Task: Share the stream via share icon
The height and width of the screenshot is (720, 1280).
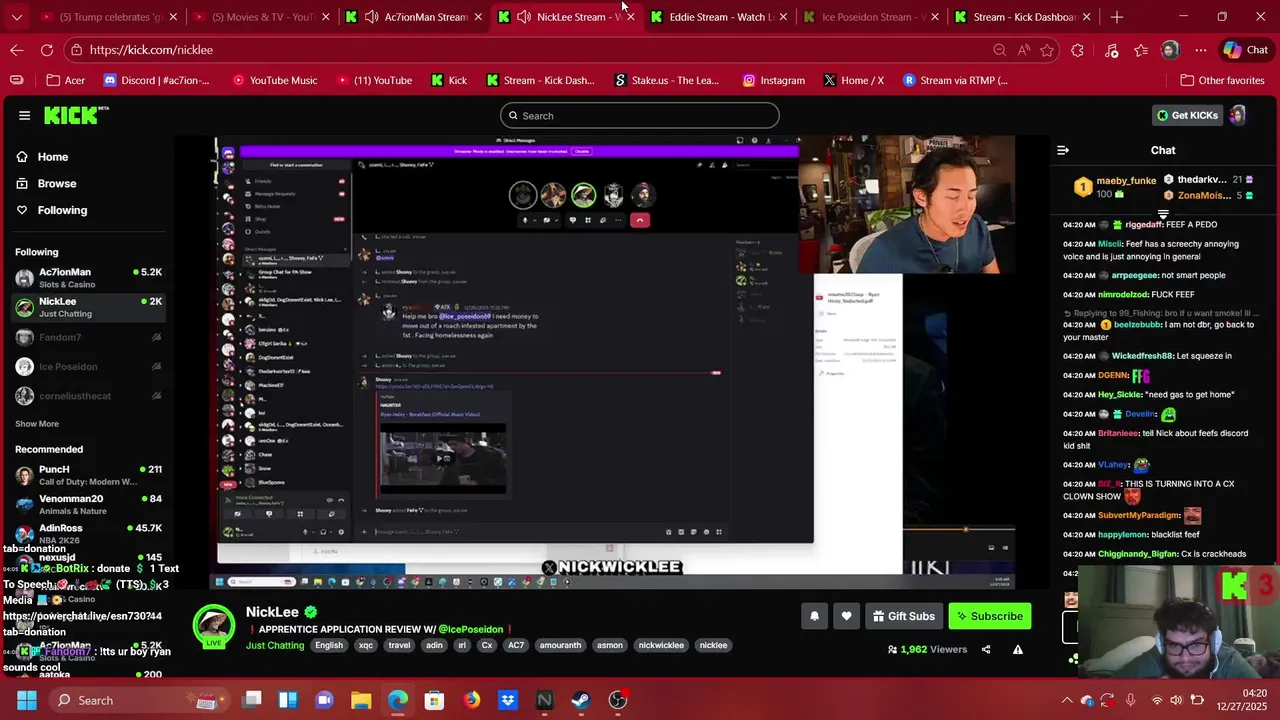Action: tap(986, 649)
